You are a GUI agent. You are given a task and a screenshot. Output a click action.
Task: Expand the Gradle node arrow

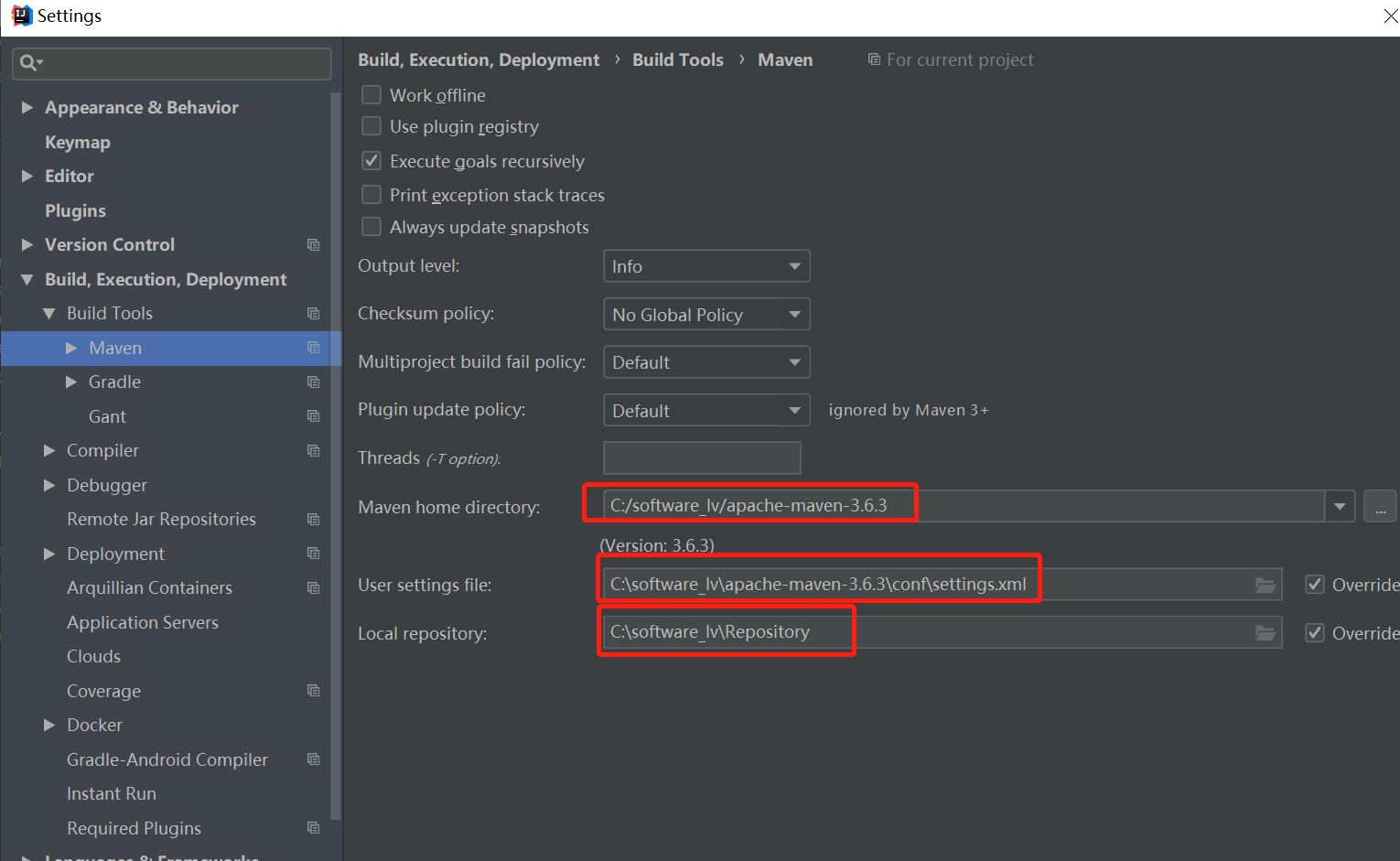pyautogui.click(x=71, y=382)
